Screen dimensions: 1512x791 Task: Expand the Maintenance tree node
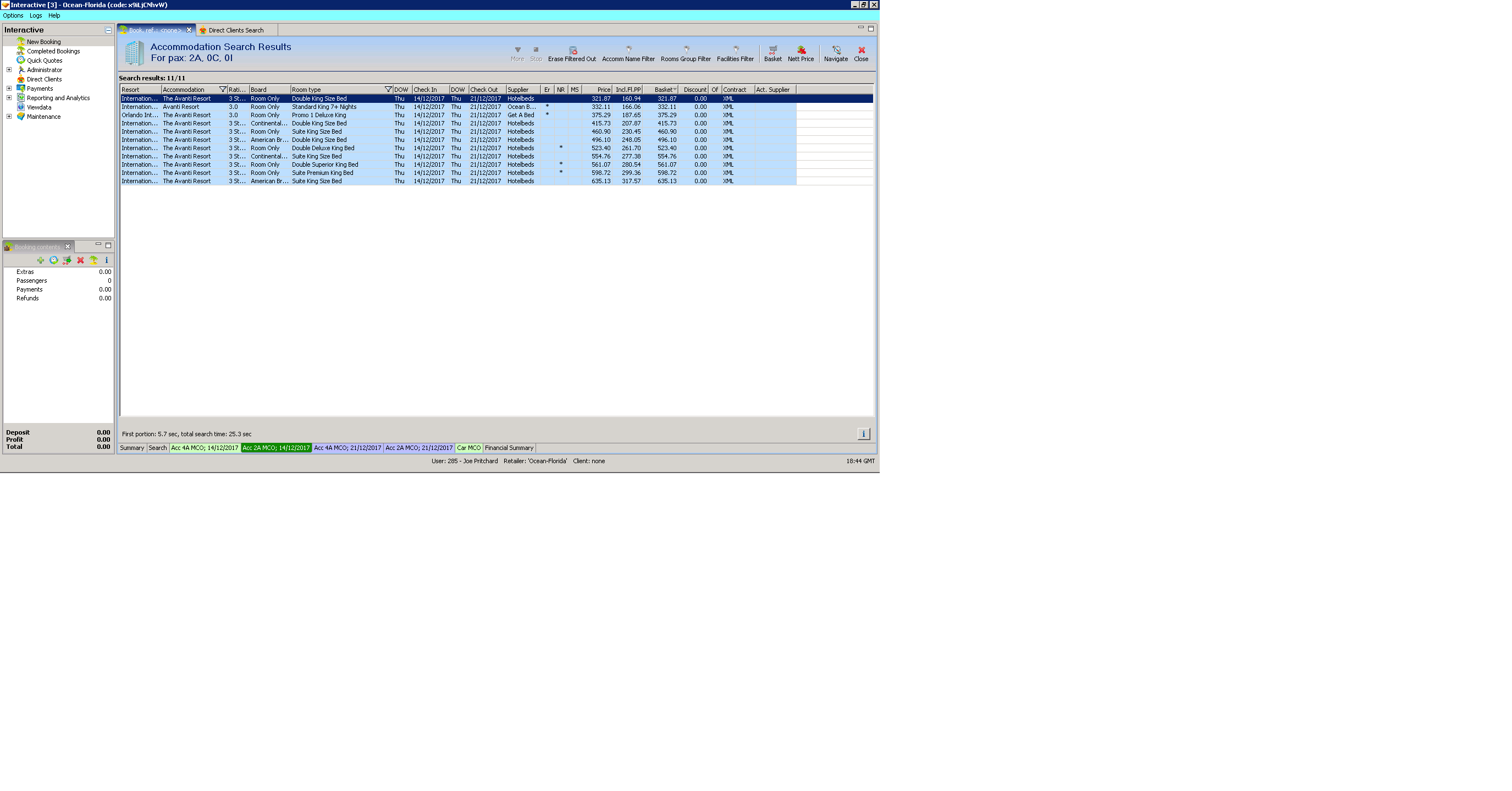click(9, 117)
